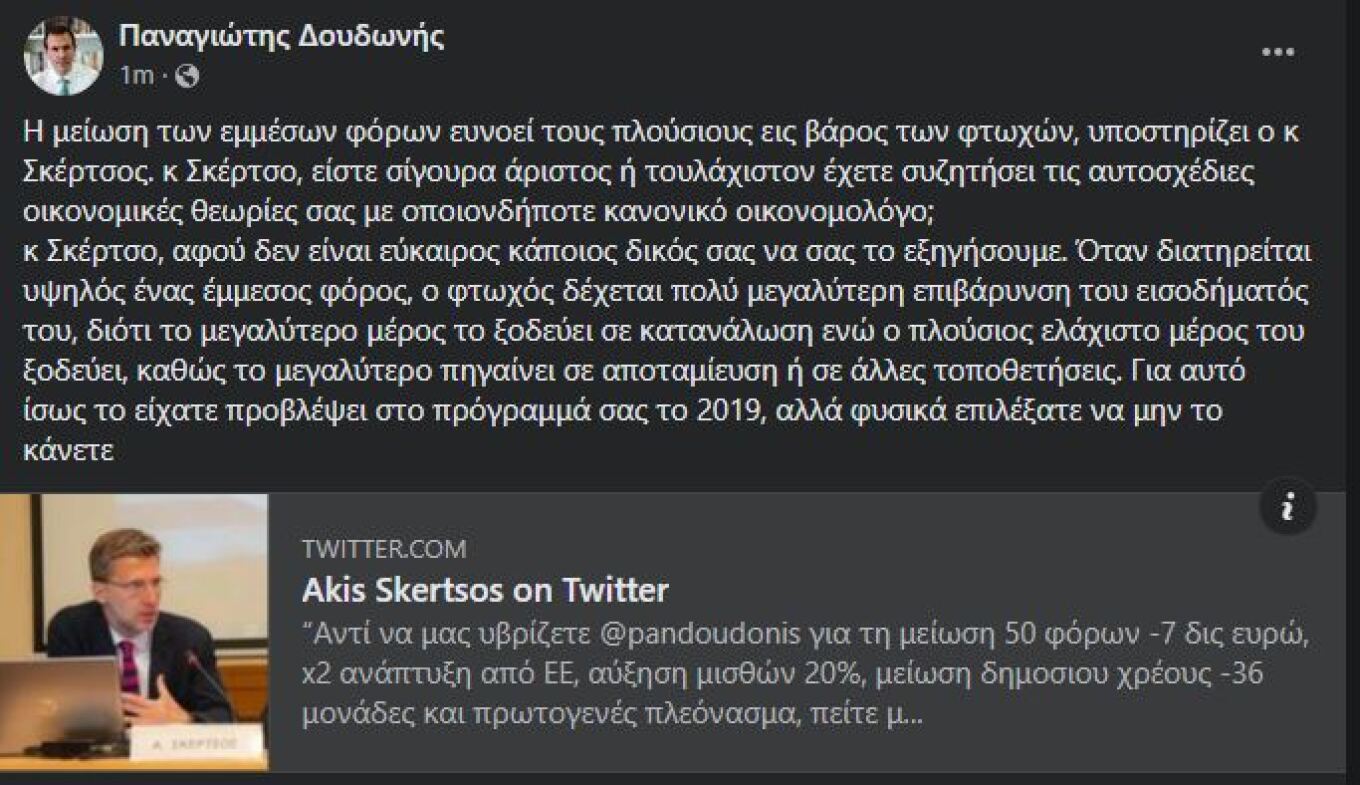This screenshot has height=785, width=1360.
Task: Click the laptop in the preview thumbnail
Action: (x=62, y=700)
